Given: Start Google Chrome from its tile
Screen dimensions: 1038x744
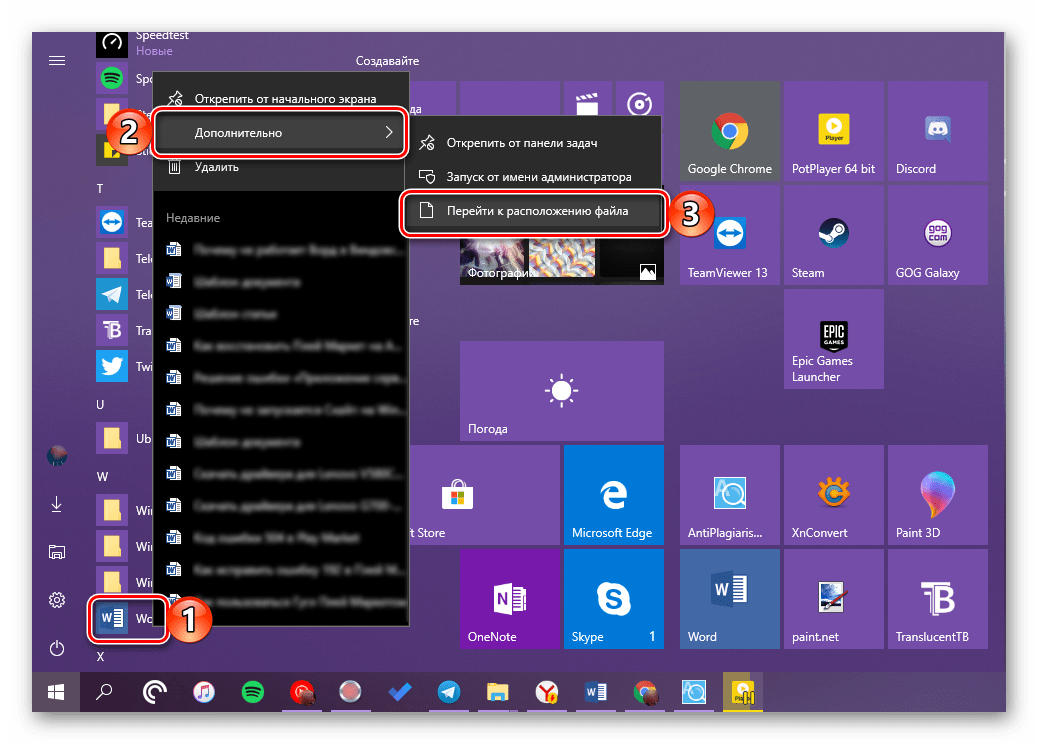Looking at the screenshot, I should 729,131.
